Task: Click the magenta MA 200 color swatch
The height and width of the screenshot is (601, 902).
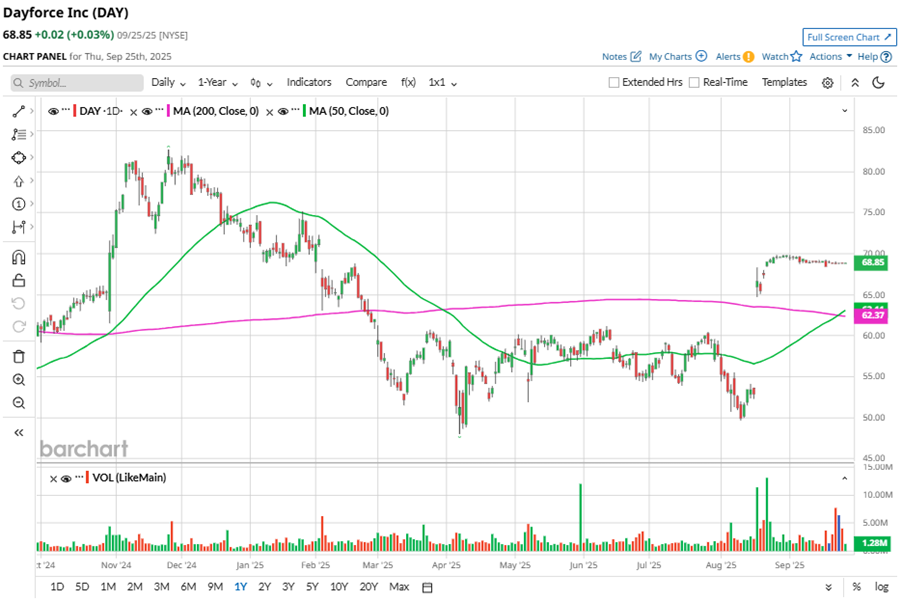Action: tap(171, 111)
